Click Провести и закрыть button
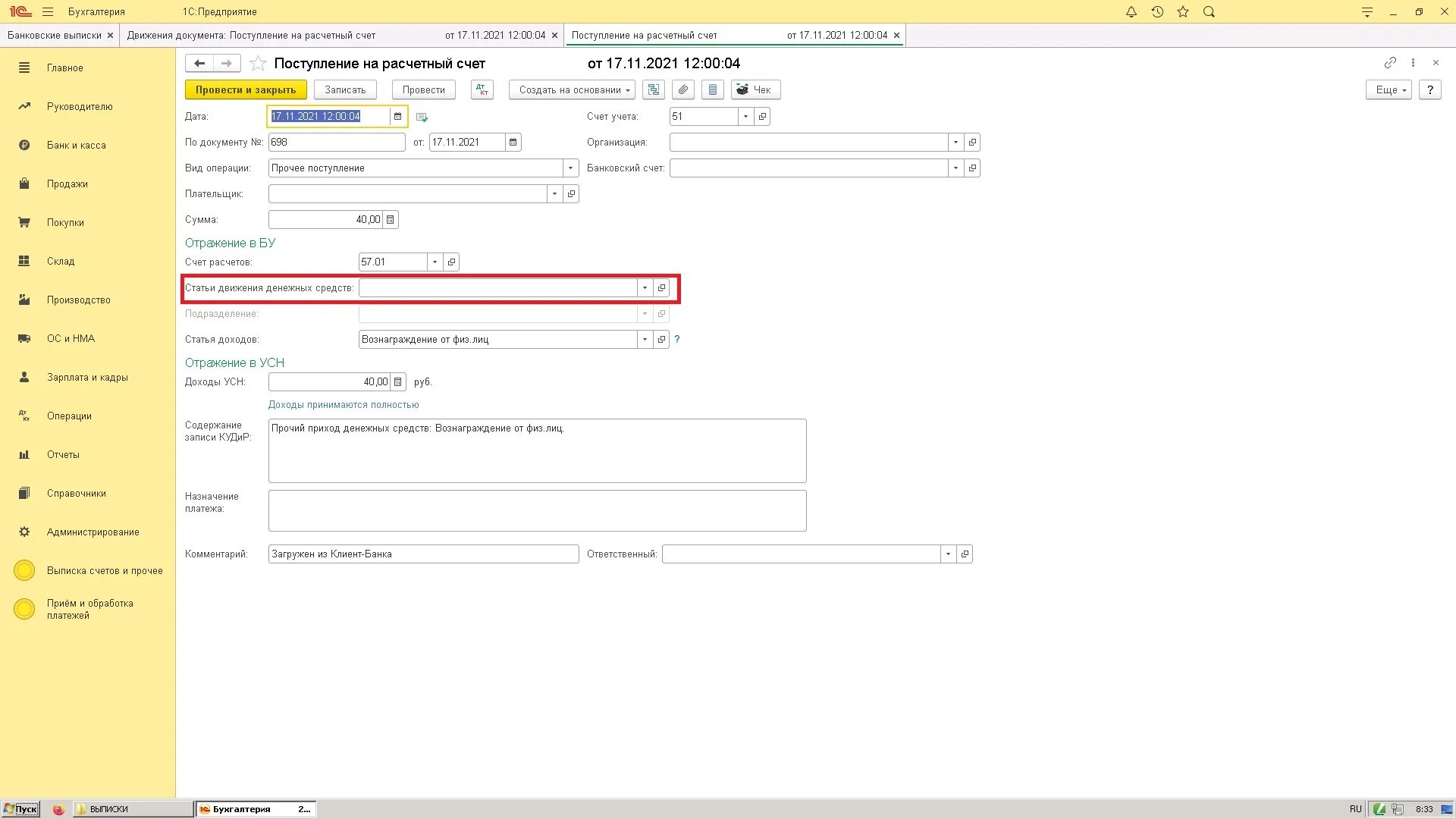This screenshot has width=1456, height=819. pyautogui.click(x=246, y=89)
